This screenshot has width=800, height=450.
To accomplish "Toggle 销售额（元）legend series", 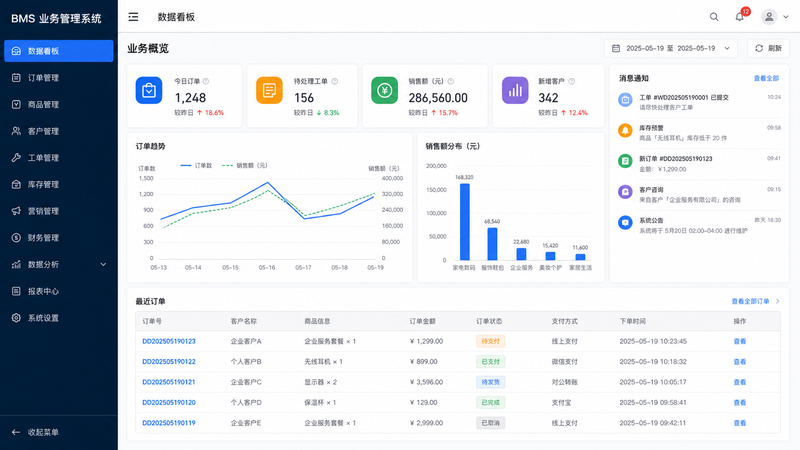I will point(245,165).
